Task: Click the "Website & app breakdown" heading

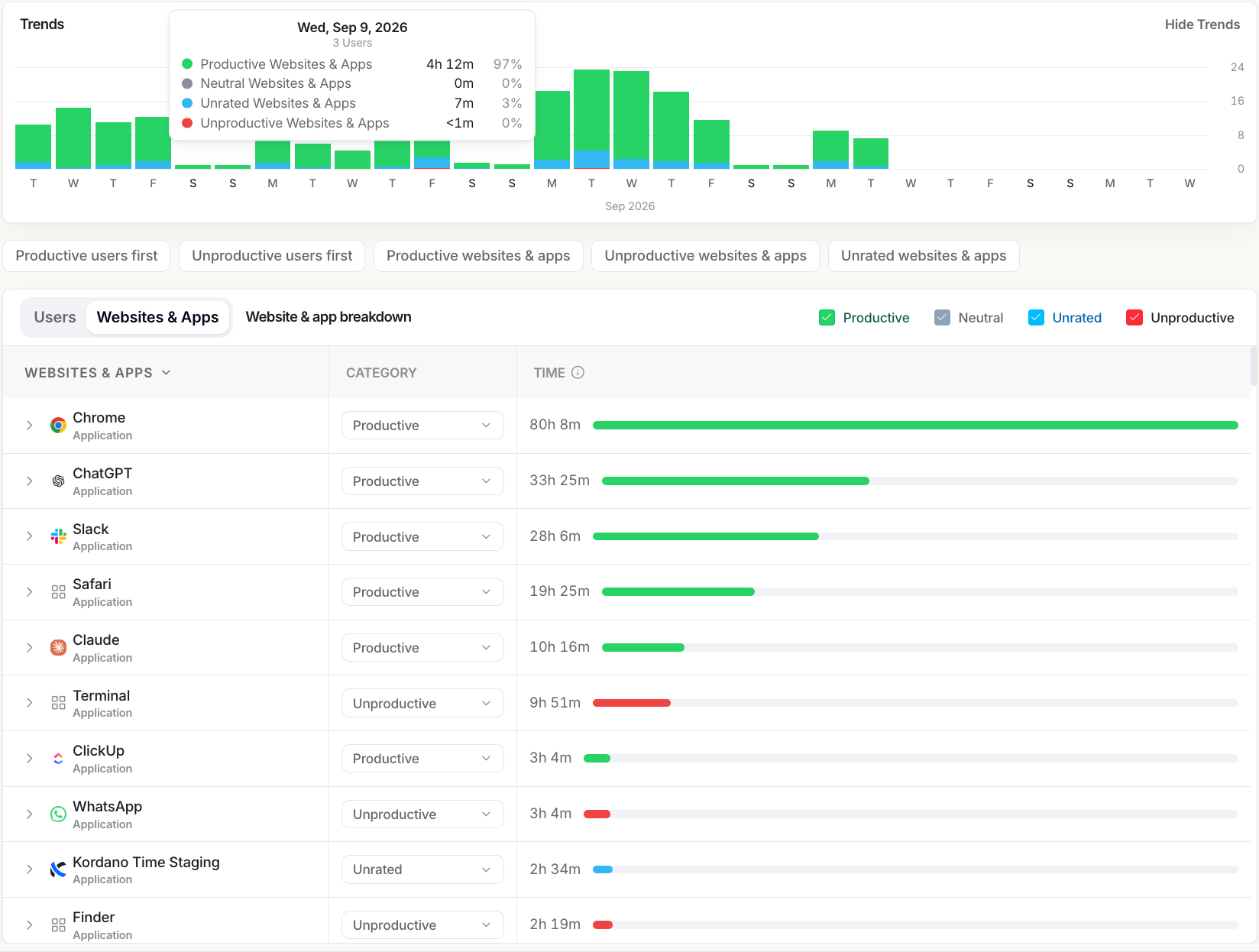Action: click(329, 317)
